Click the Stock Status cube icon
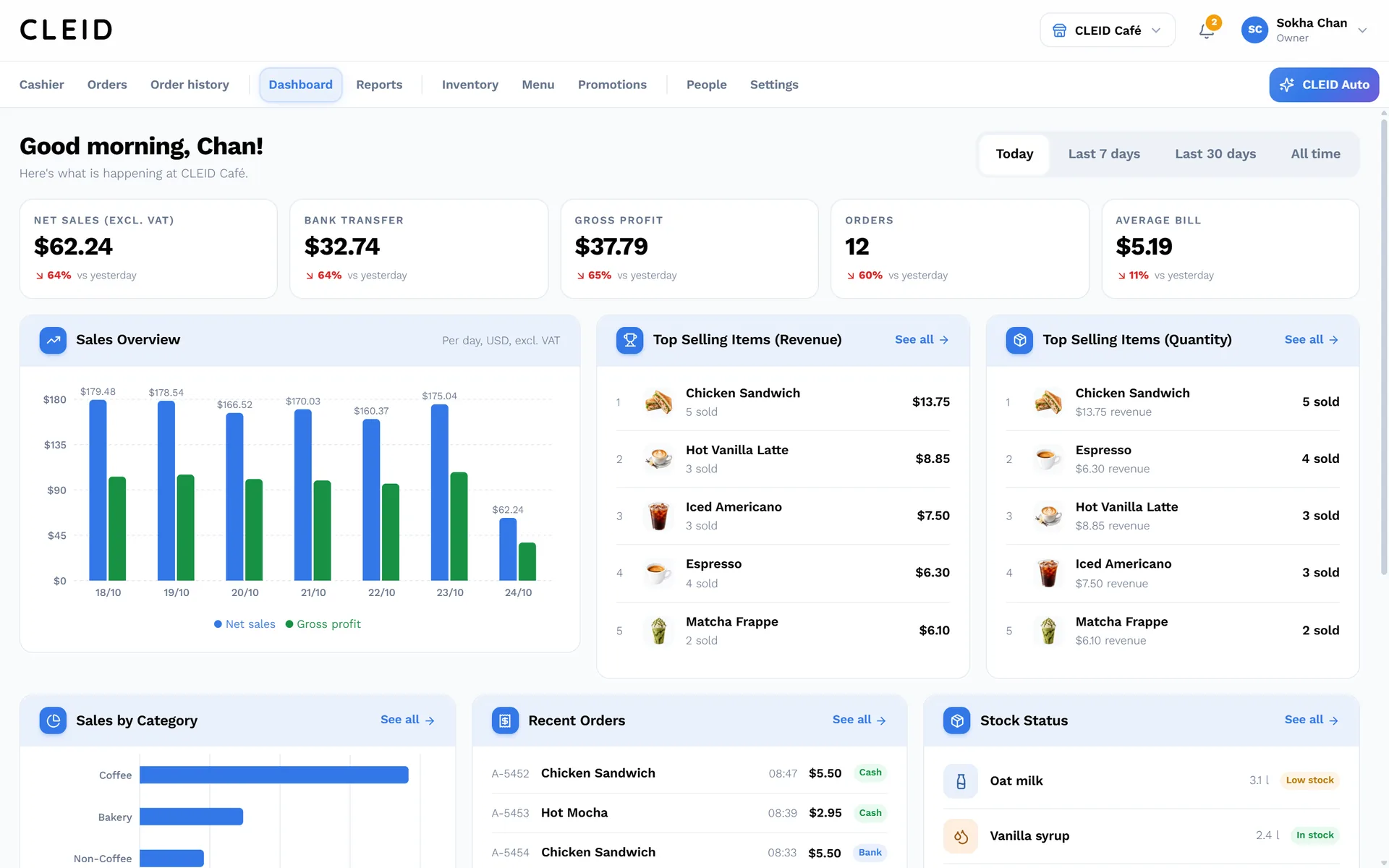This screenshot has height=868, width=1389. [x=957, y=720]
